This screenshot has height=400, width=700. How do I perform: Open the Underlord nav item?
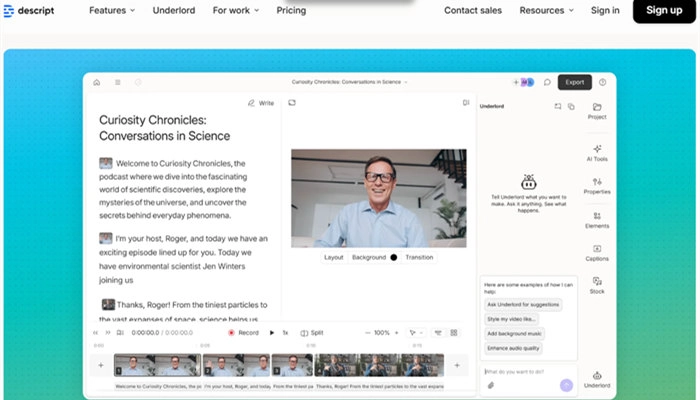pos(174,10)
